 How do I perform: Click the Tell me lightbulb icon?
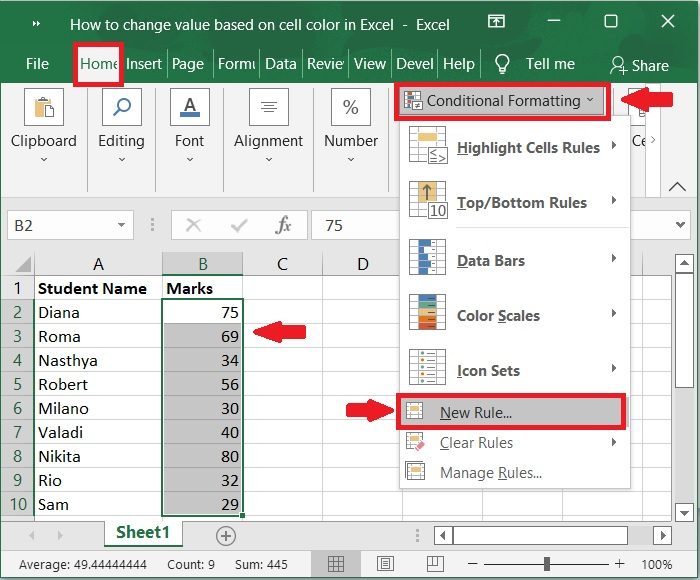[502, 64]
